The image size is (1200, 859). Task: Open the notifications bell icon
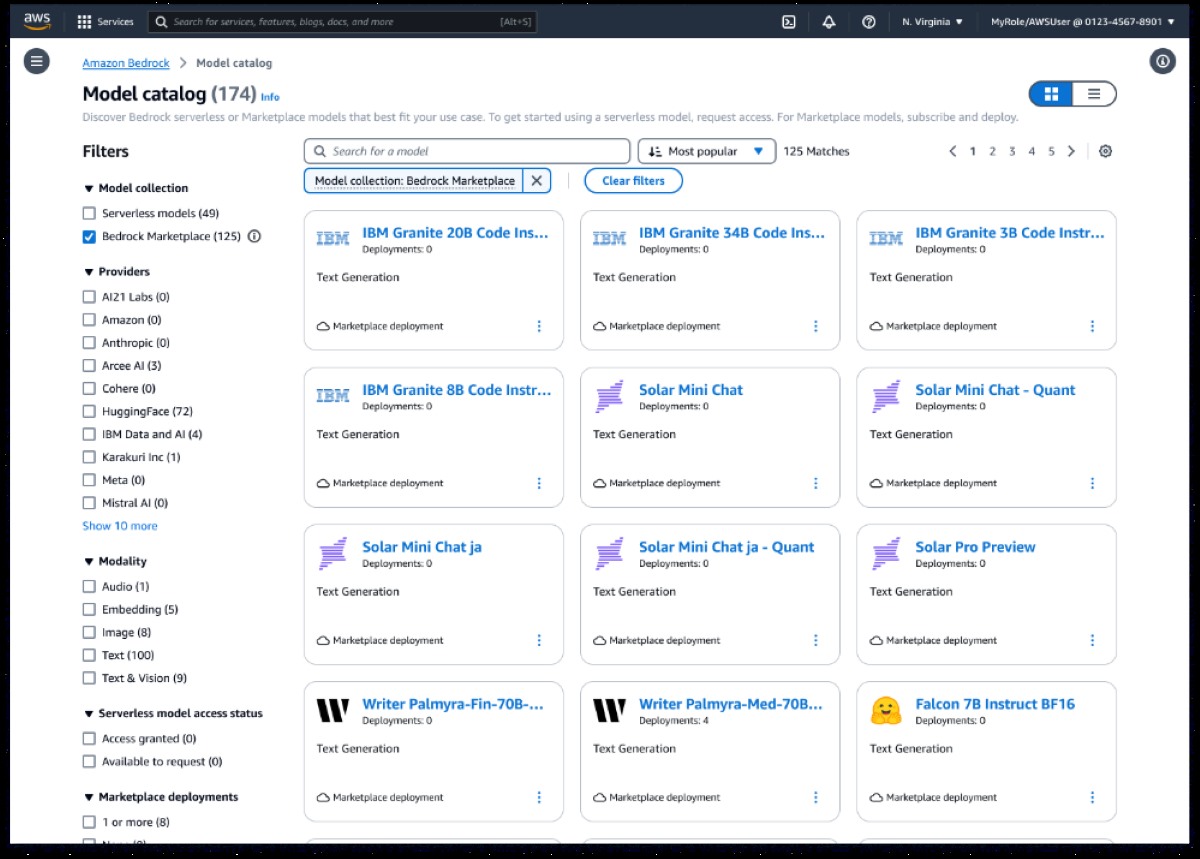tap(829, 22)
